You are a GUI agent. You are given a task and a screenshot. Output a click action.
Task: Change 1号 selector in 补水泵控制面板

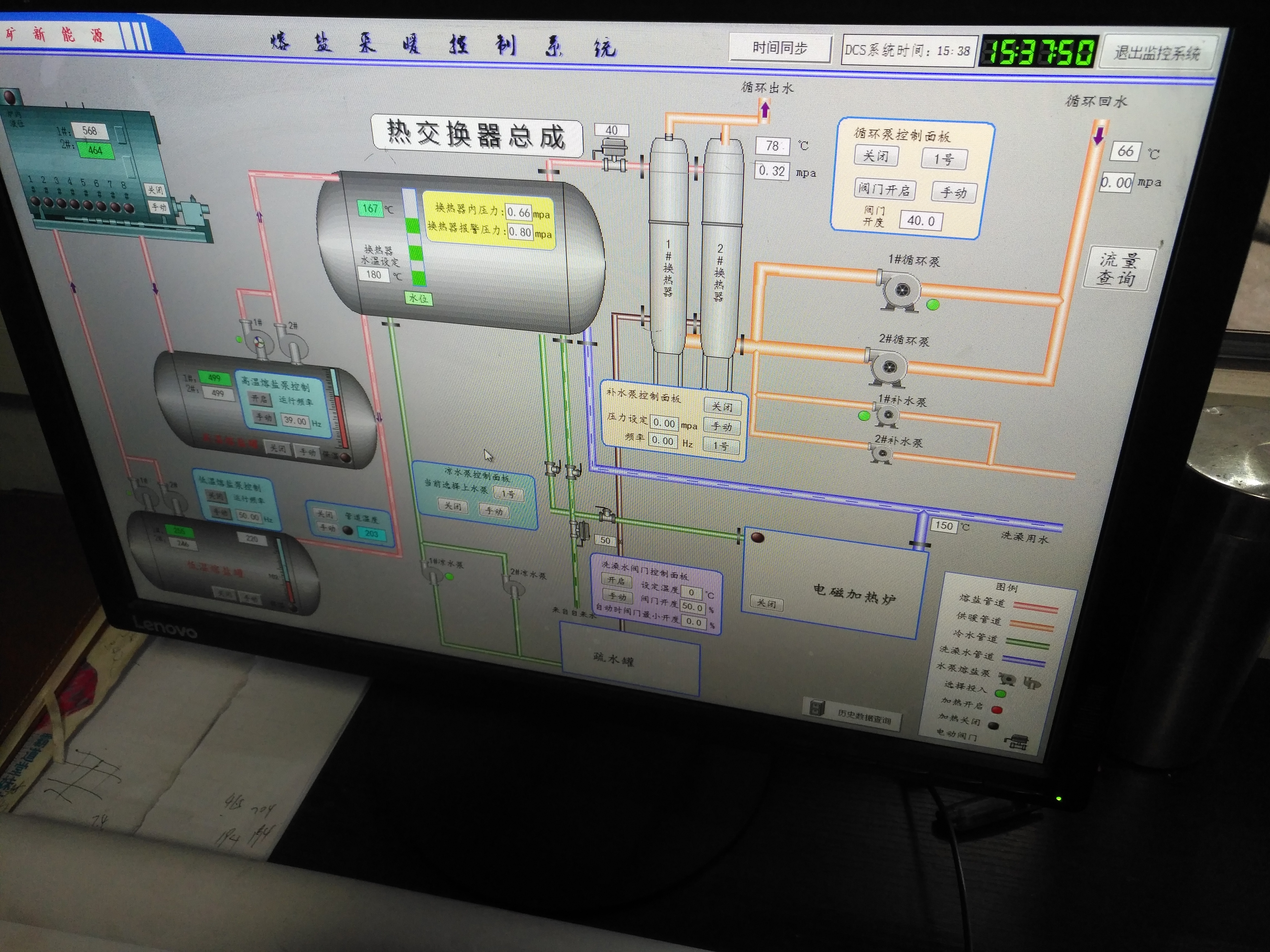[721, 446]
